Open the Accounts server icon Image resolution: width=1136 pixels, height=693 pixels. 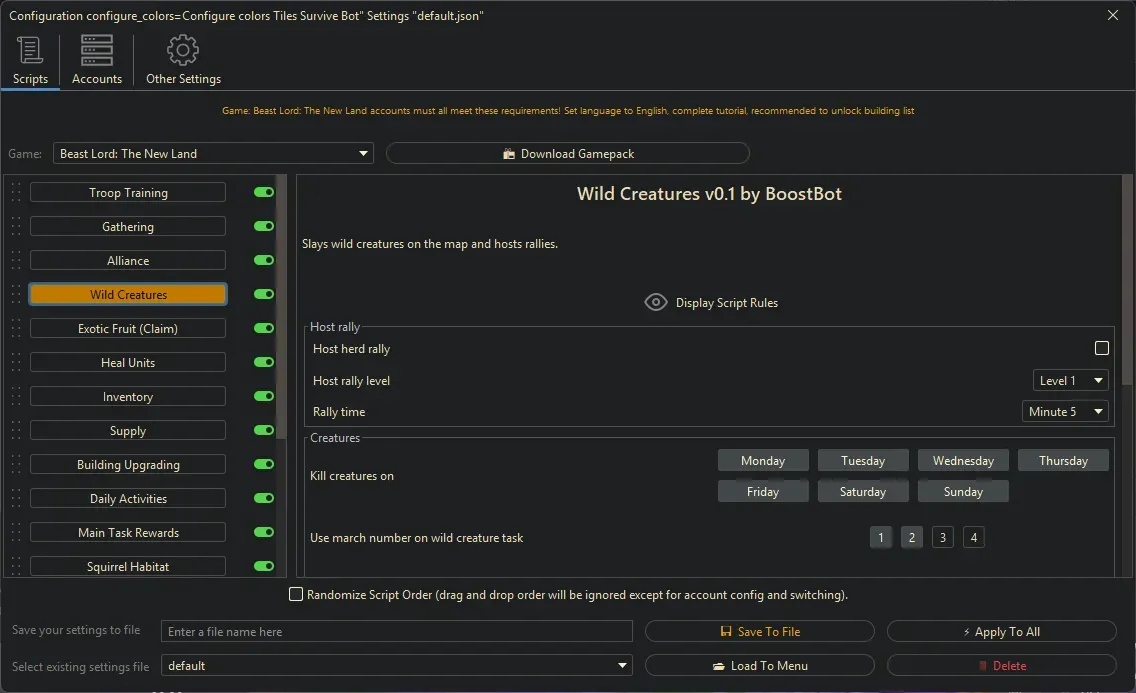point(97,50)
